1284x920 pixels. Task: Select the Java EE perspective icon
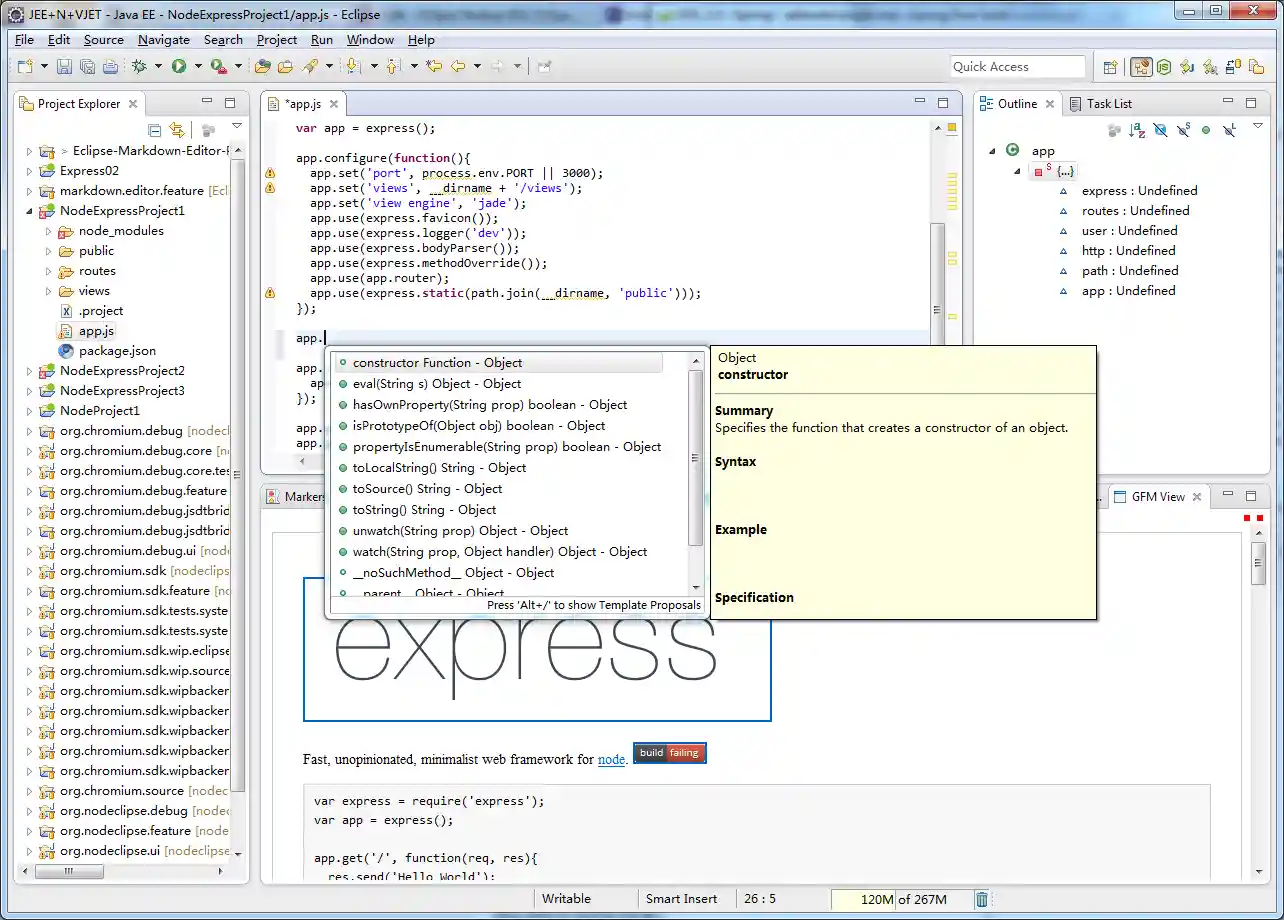click(x=1143, y=67)
